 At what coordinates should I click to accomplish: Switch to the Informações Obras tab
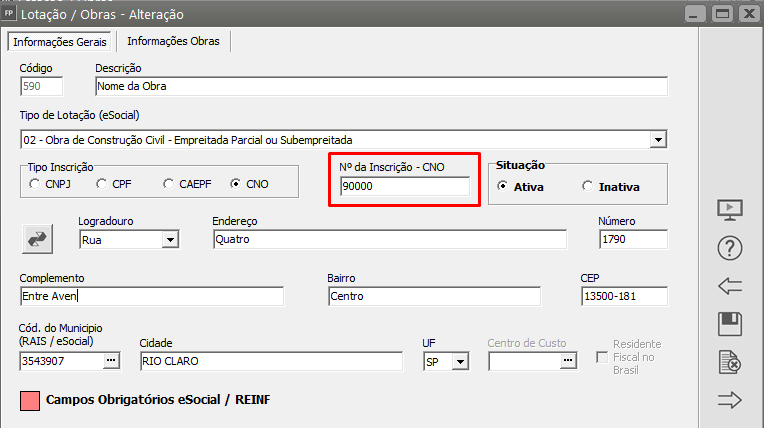pyautogui.click(x=173, y=41)
